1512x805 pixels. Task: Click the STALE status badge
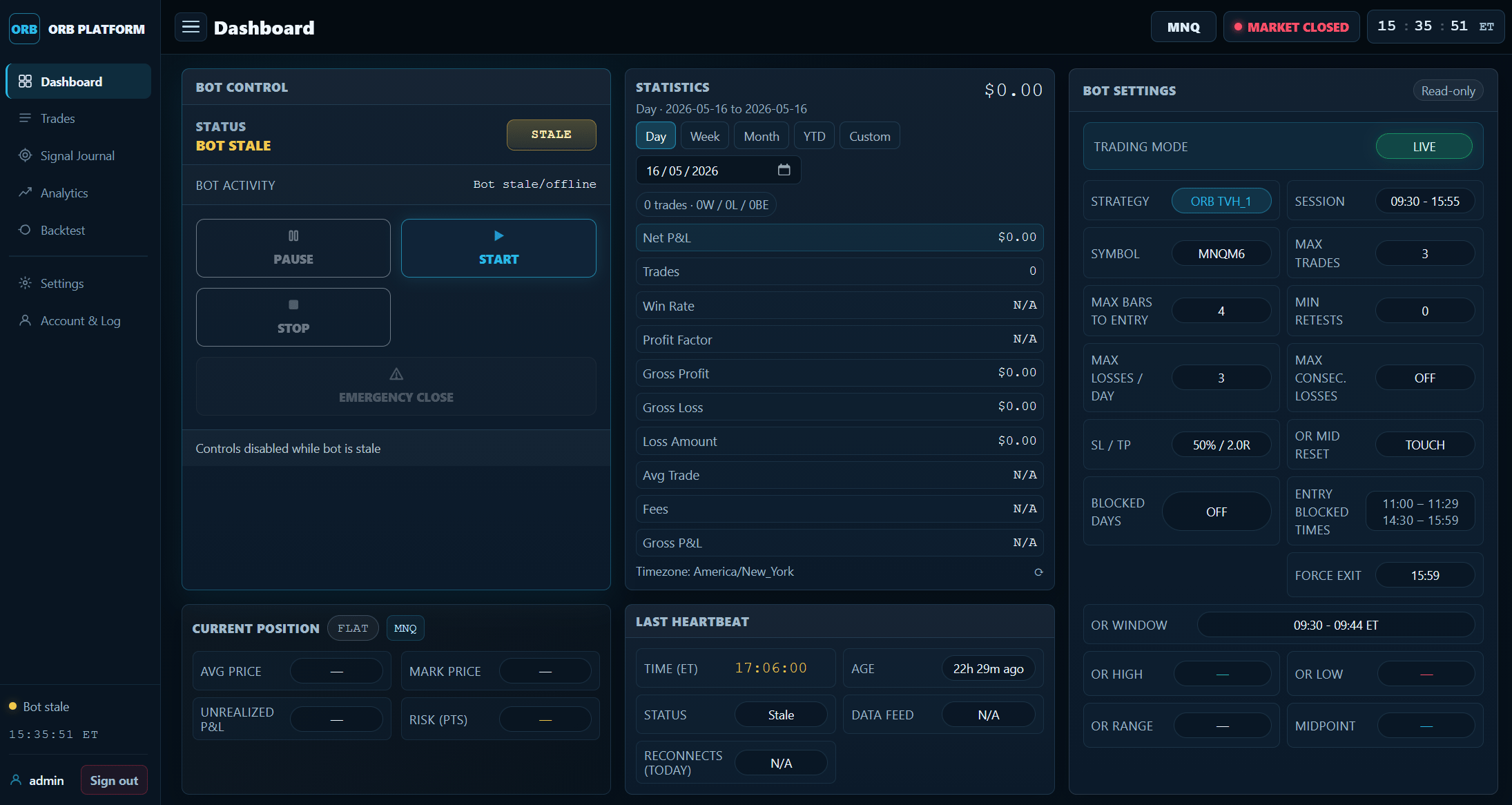(x=551, y=135)
